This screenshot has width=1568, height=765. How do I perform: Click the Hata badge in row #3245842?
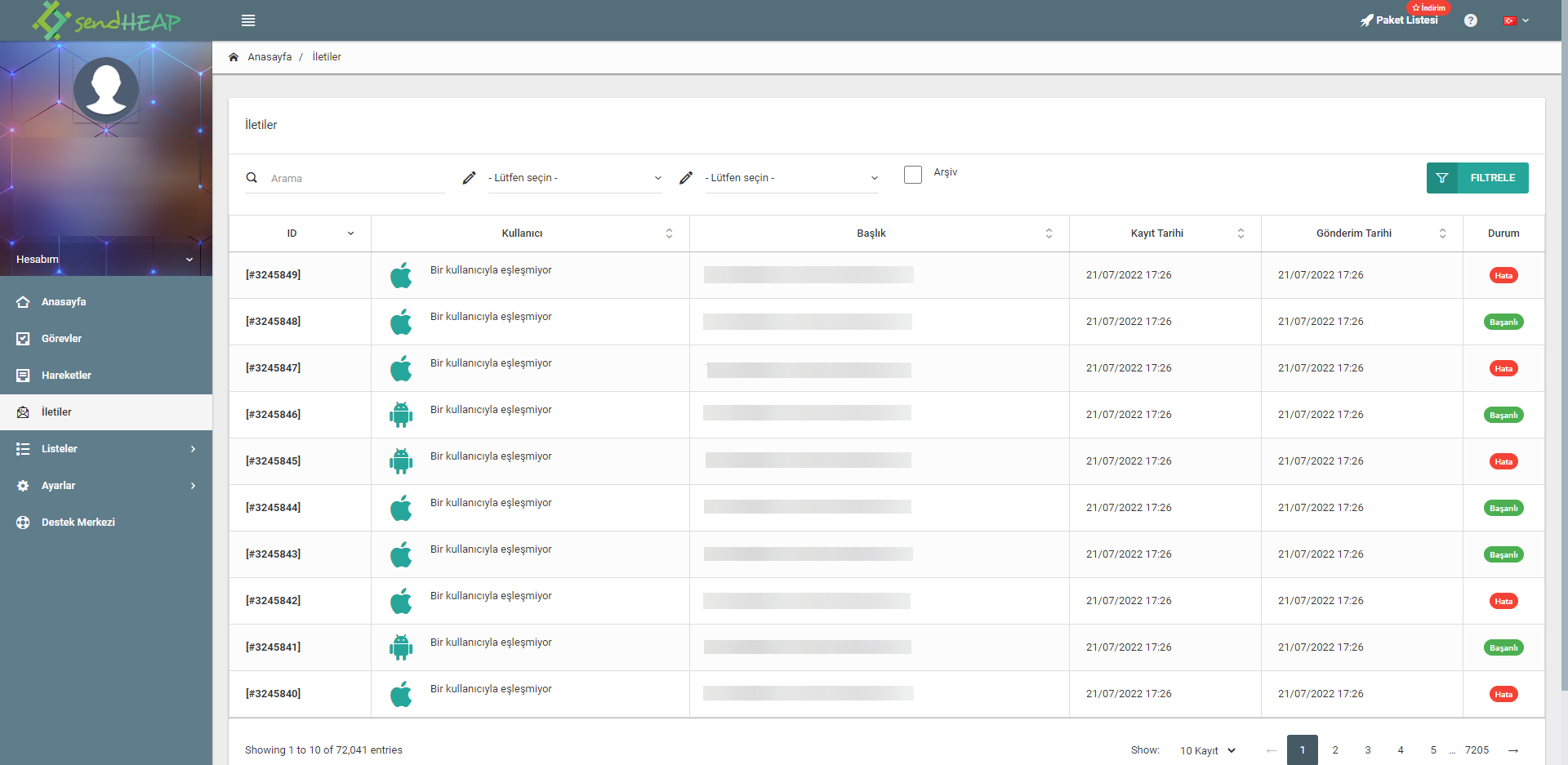1503,602
